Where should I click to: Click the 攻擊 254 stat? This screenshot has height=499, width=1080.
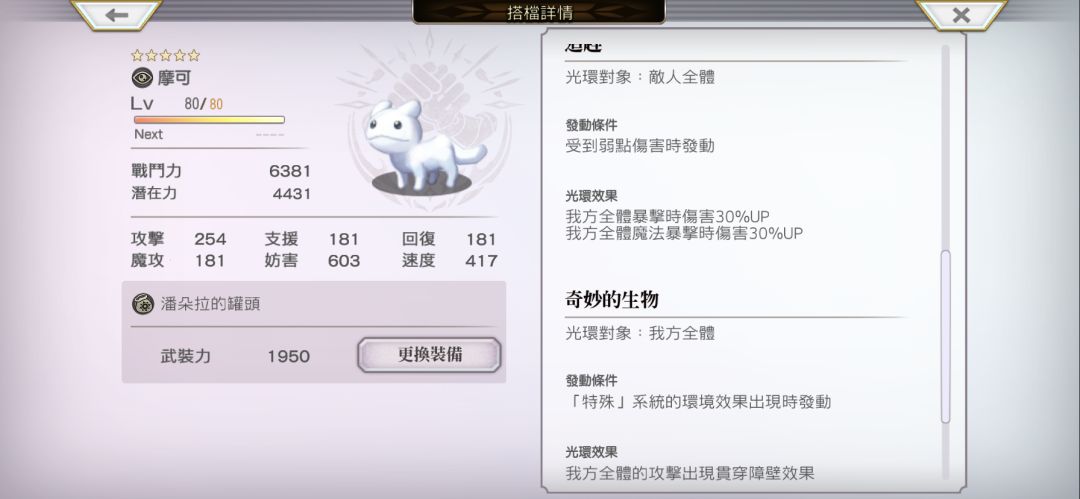point(178,239)
